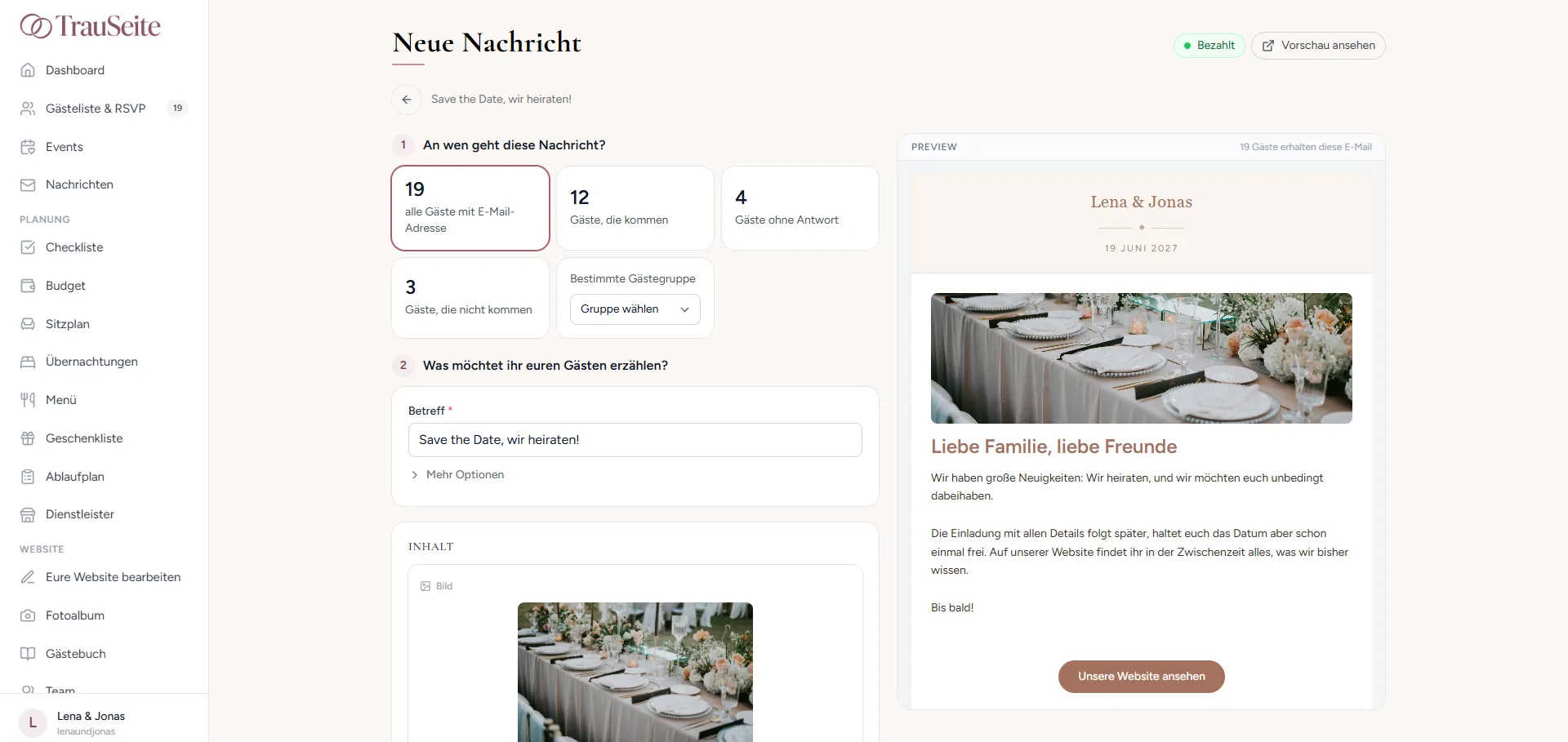Click the preview email table photo
This screenshot has height=742, width=1568.
pos(1142,358)
